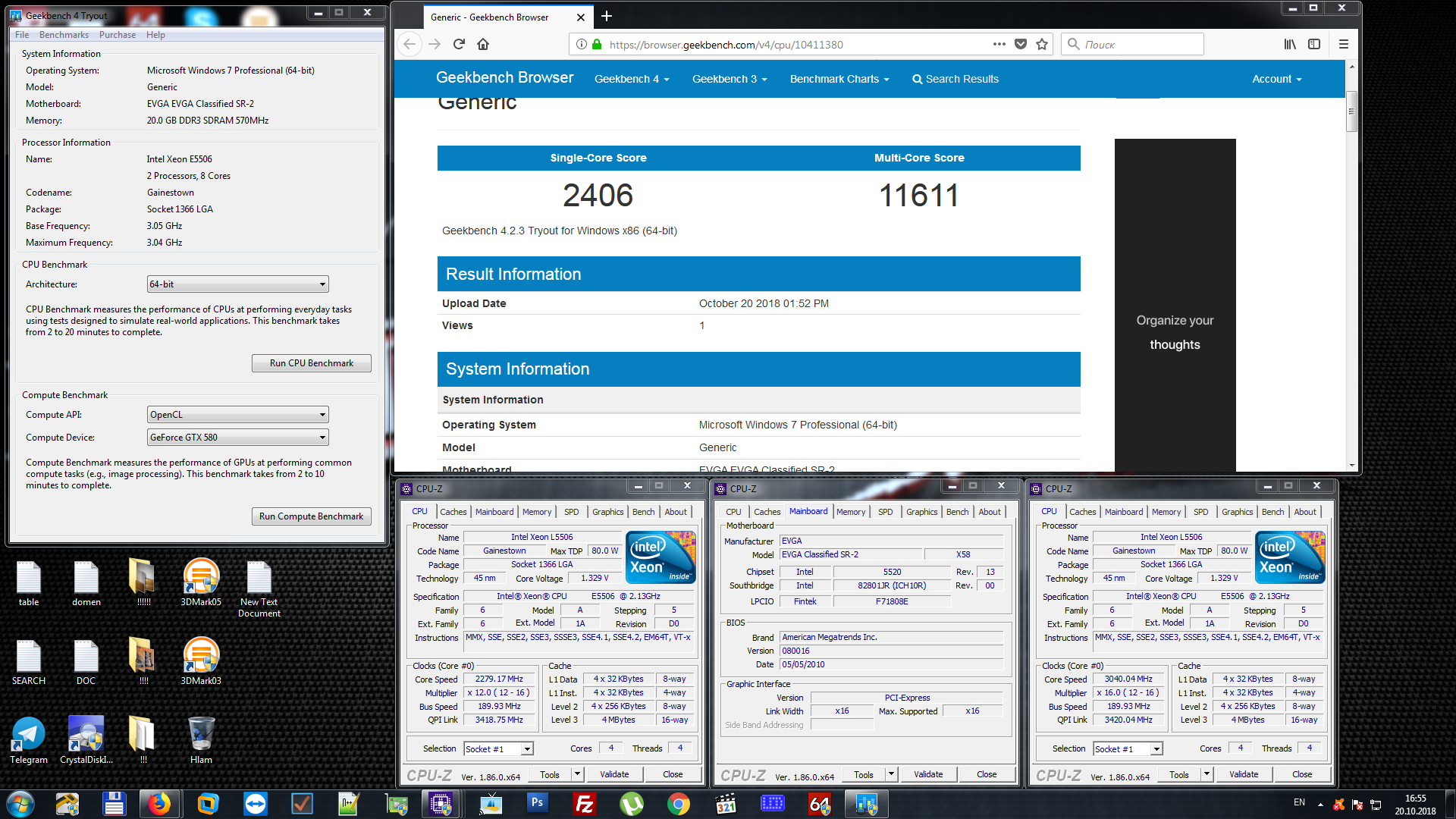
Task: Click Tools button in the middle CPU-Z
Action: 864,774
